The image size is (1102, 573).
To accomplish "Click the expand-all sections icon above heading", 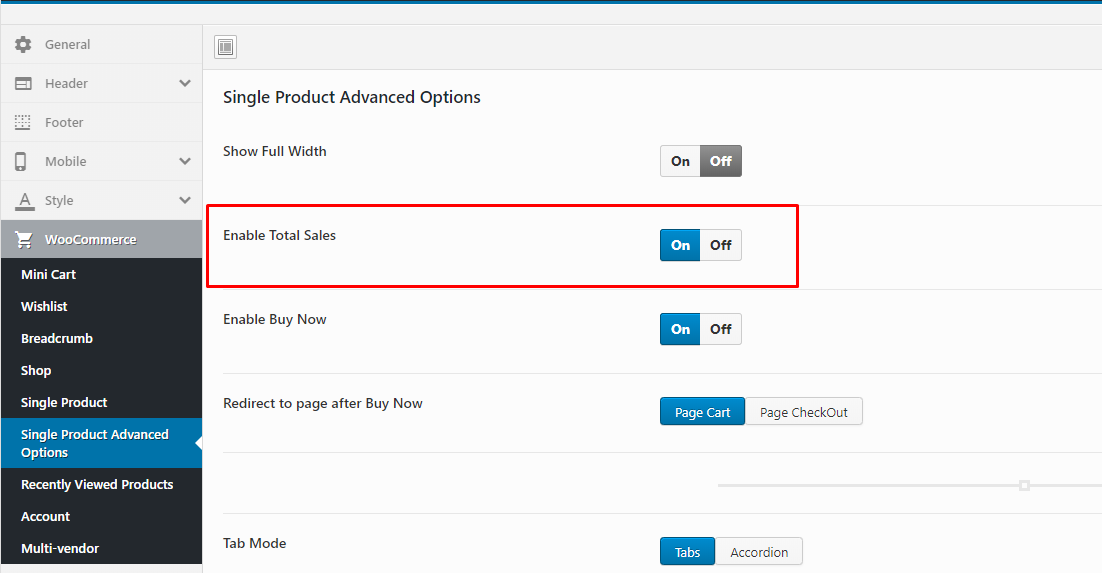I will [x=226, y=47].
